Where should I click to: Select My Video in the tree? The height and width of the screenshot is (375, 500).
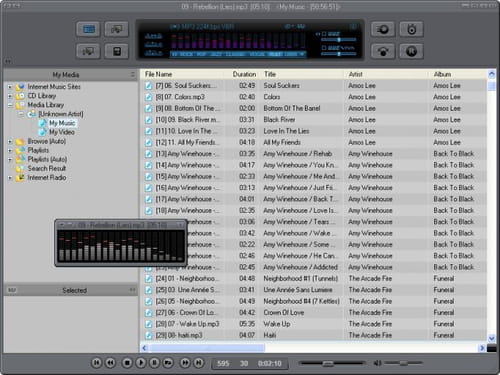[x=62, y=132]
